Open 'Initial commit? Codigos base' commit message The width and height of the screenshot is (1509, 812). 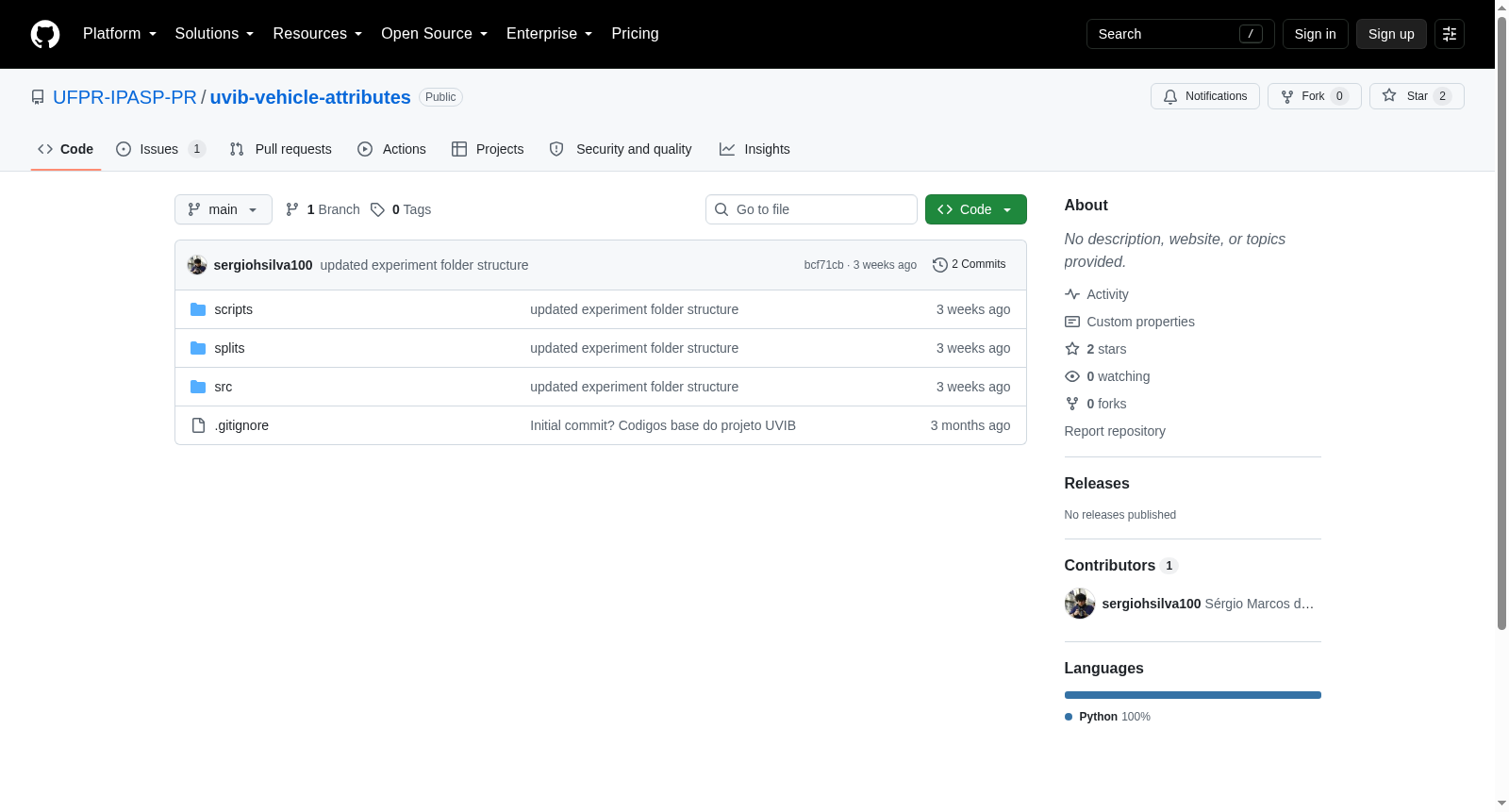pyautogui.click(x=663, y=425)
